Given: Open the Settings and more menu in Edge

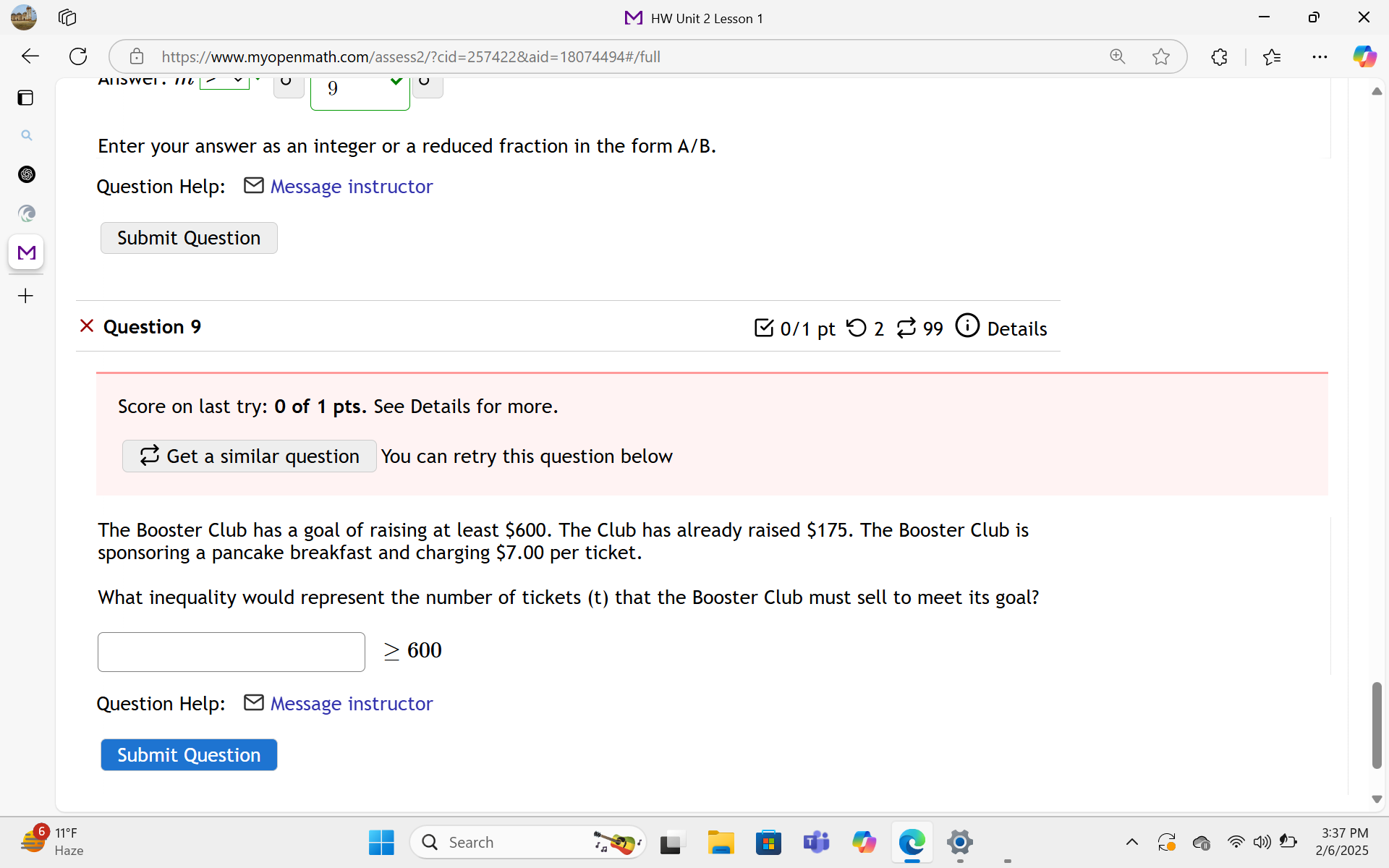Looking at the screenshot, I should (1320, 56).
